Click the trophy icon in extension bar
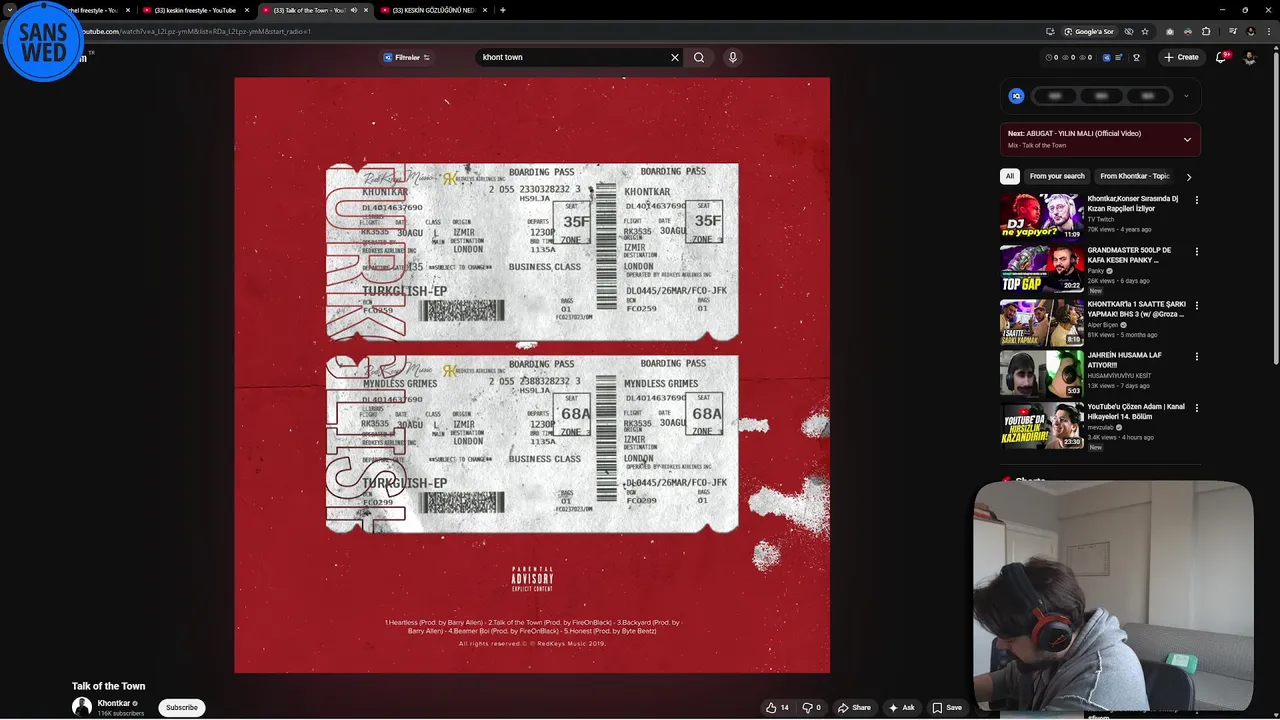This screenshot has height=720, width=1280. coord(1136,57)
